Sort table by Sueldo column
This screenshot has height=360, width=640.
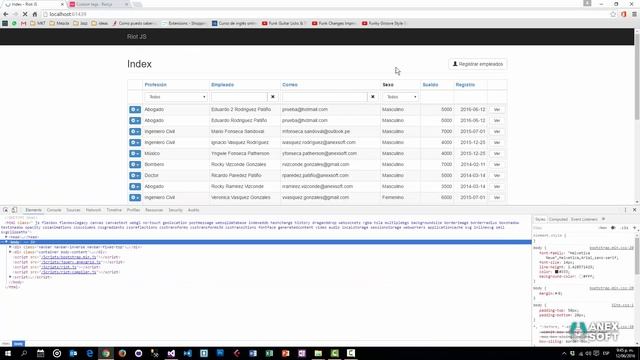point(430,85)
